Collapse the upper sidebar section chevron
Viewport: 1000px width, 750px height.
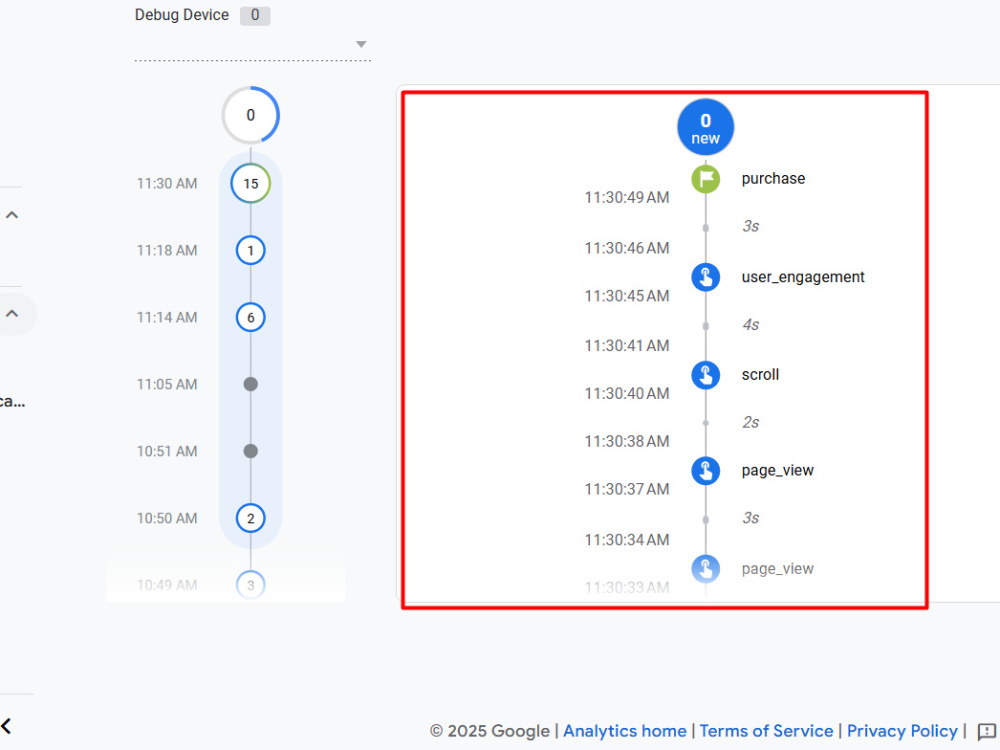pos(11,215)
